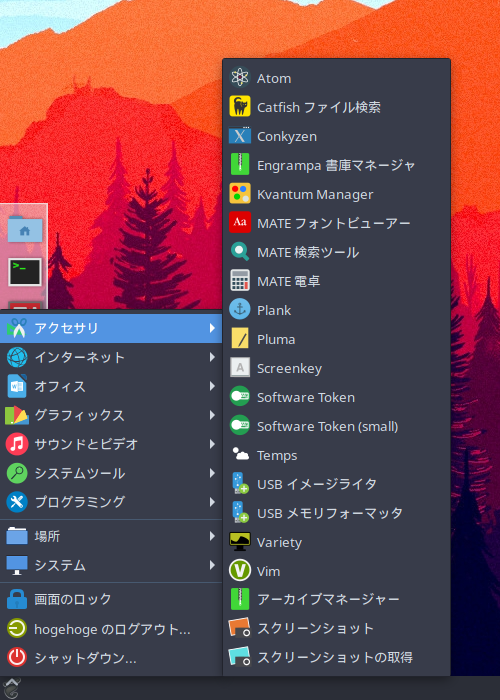500x700 pixels.
Task: Launch Screenkey from its label
Action: click(289, 369)
